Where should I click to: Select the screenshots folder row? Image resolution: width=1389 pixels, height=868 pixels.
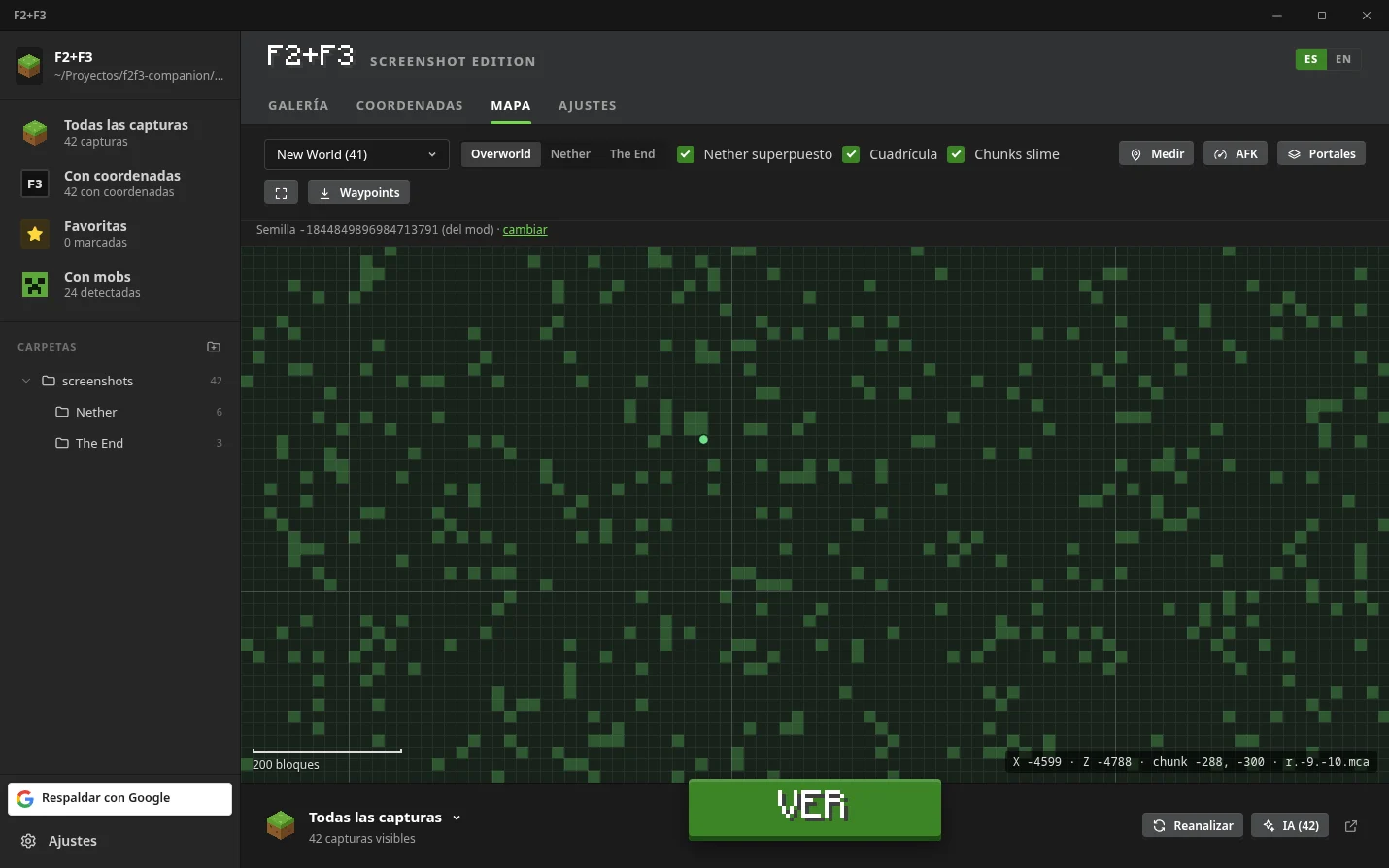click(120, 381)
